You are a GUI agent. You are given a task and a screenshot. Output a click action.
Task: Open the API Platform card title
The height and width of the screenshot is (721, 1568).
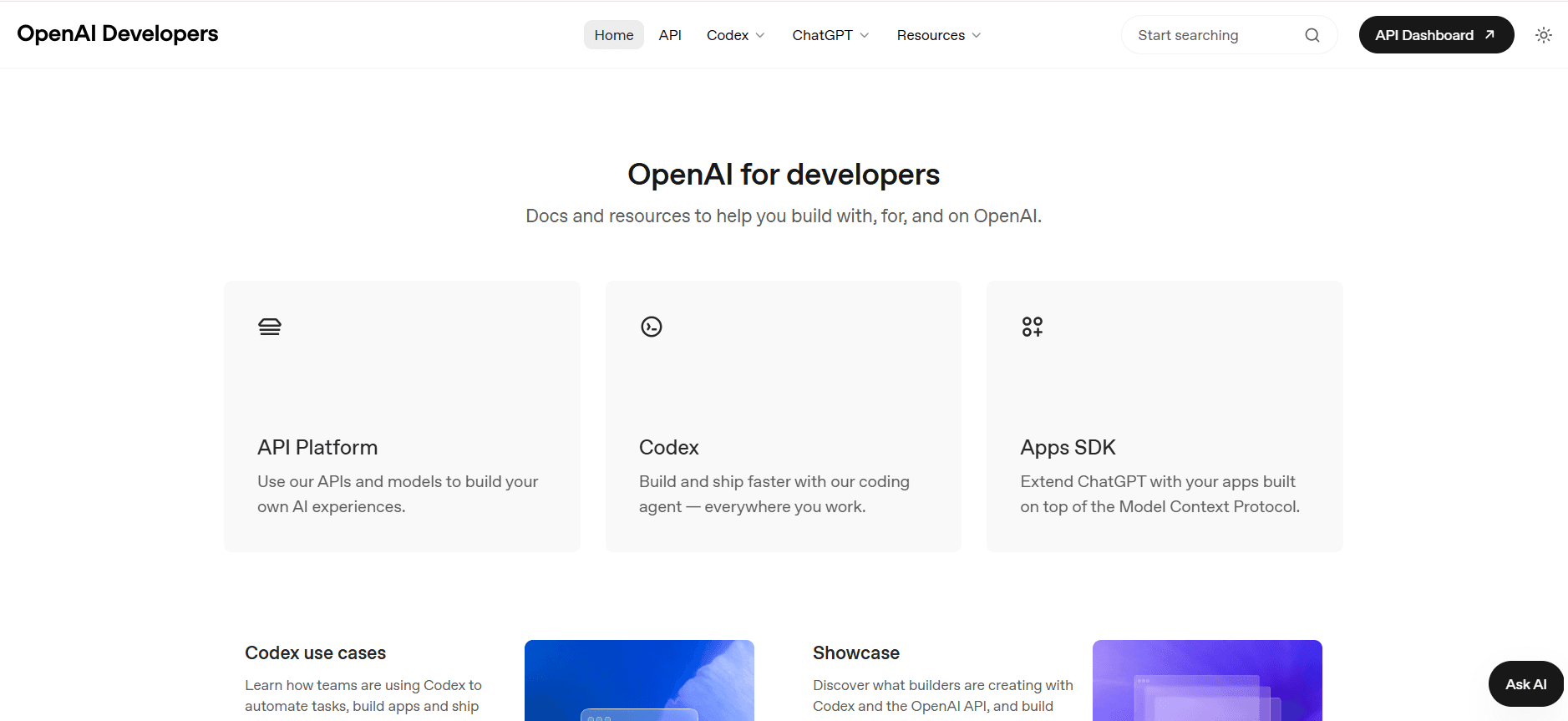coord(317,448)
